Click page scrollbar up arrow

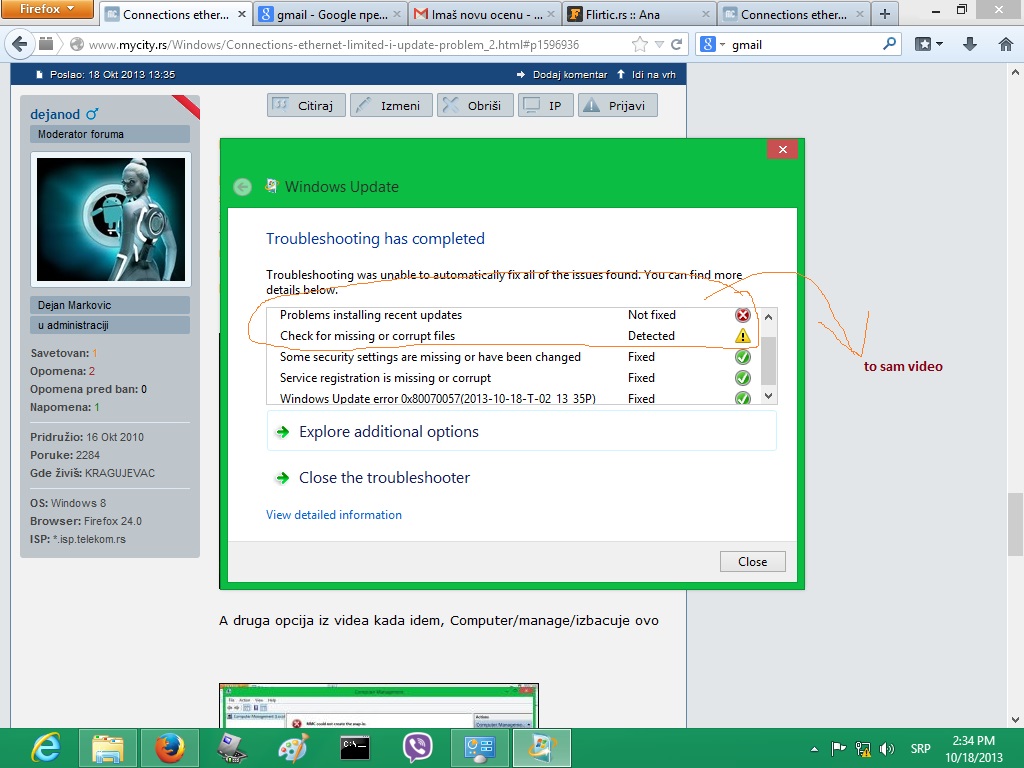[x=1016, y=71]
